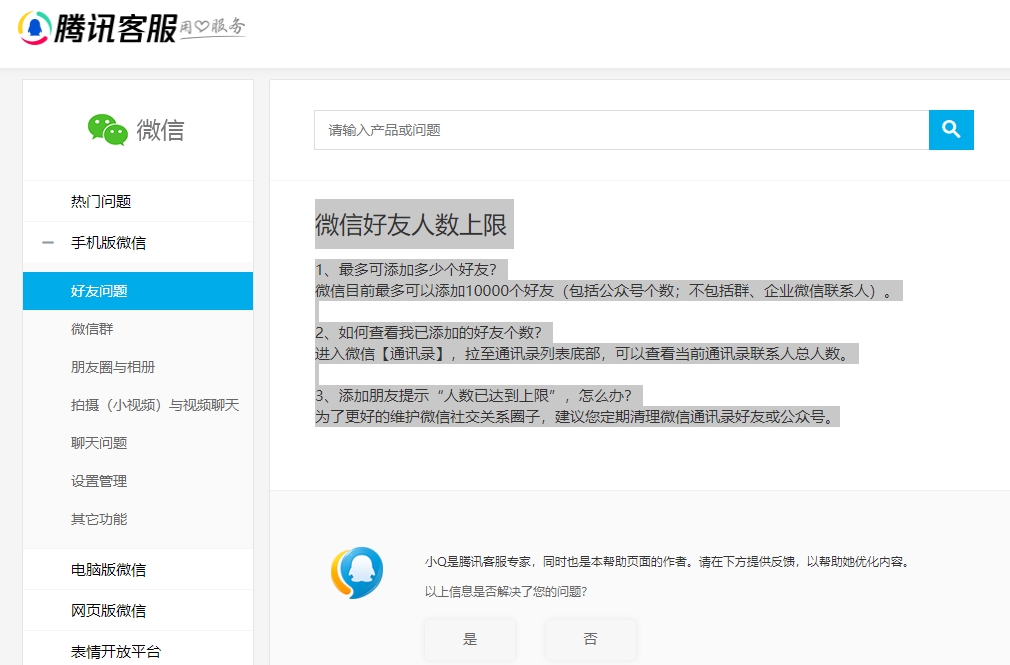The width and height of the screenshot is (1010, 665).
Task: Click the answer about 定期清理微信通讯录好友
Action: pyautogui.click(x=573, y=417)
